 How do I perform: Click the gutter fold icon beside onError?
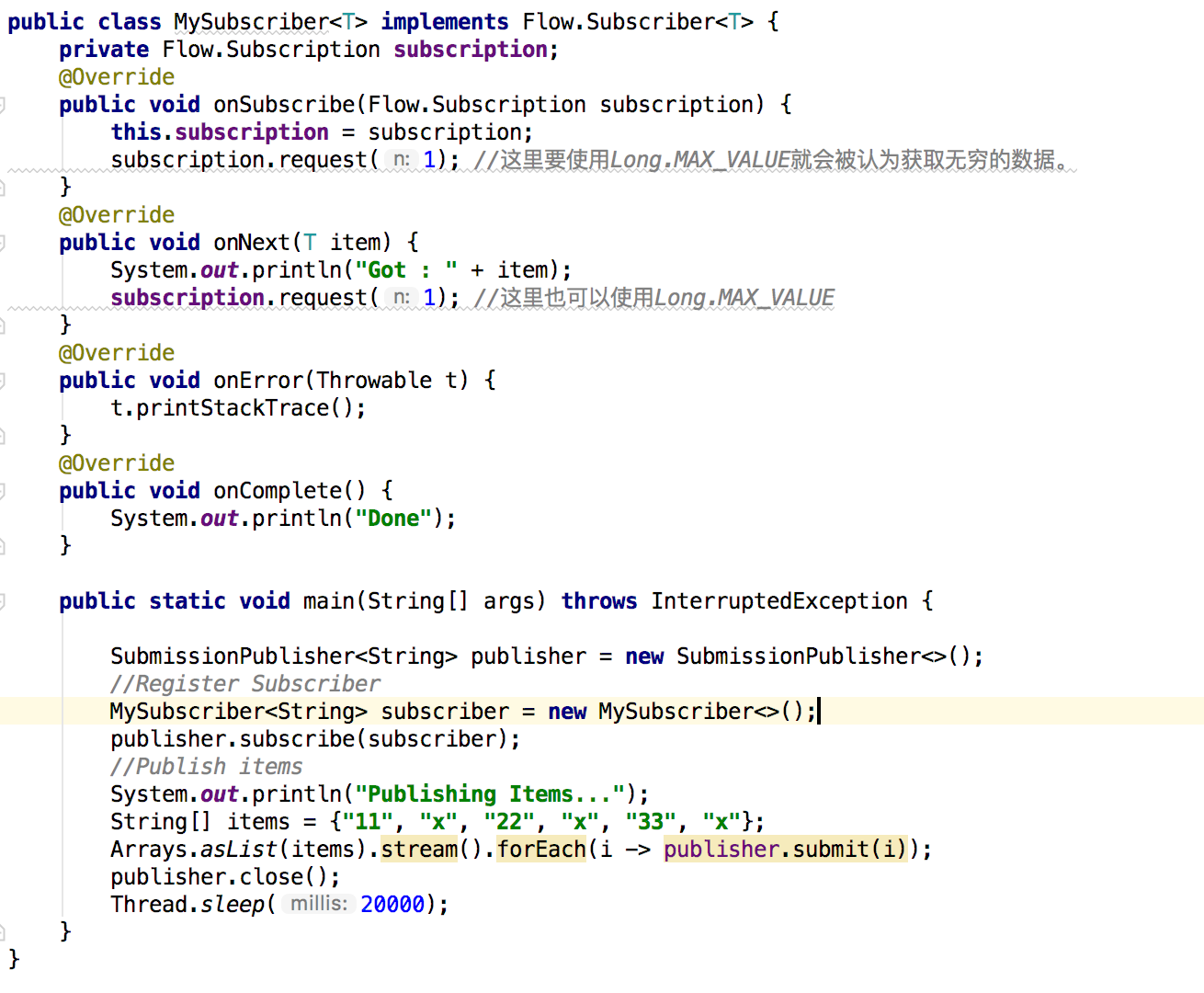click(x=4, y=380)
